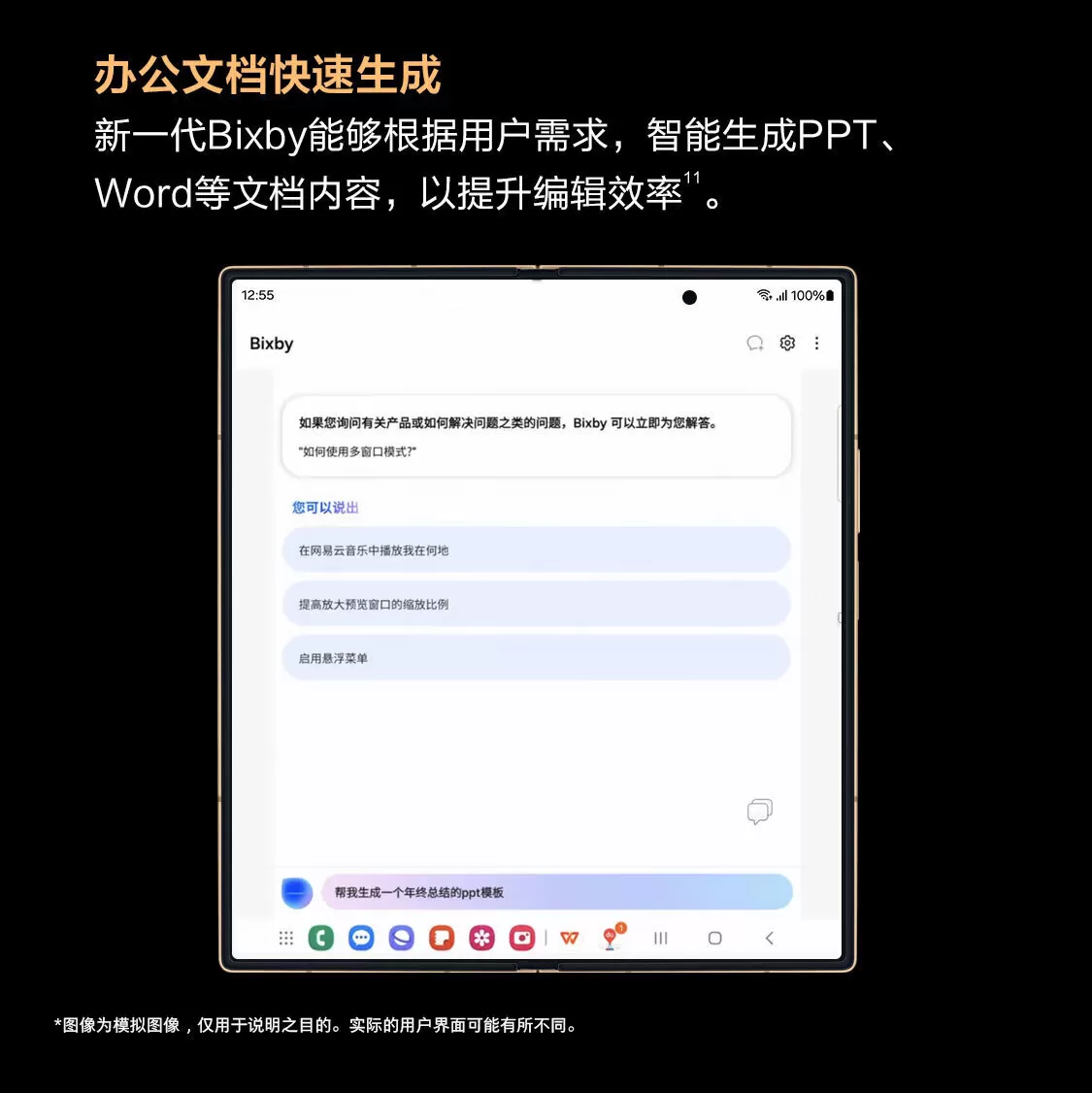1092x1093 pixels.
Task: Tap the Wi-Fi status bar icon
Action: coord(765,295)
